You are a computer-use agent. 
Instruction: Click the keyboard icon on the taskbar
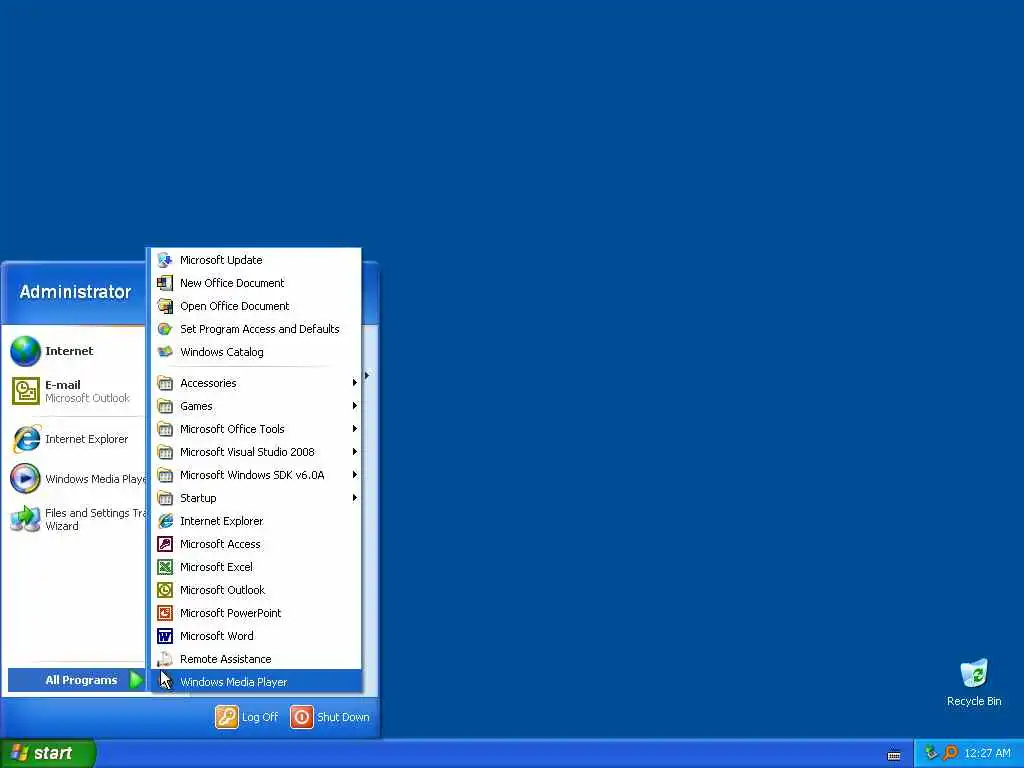[x=894, y=755]
